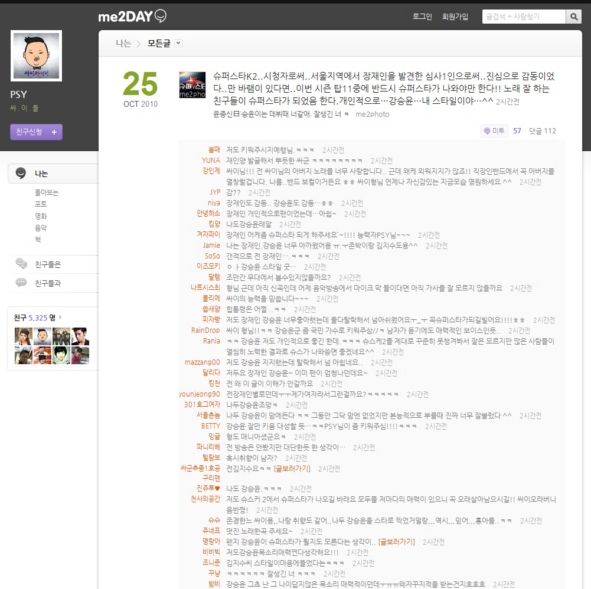Open commenter 301호그여자's profile

point(202,404)
